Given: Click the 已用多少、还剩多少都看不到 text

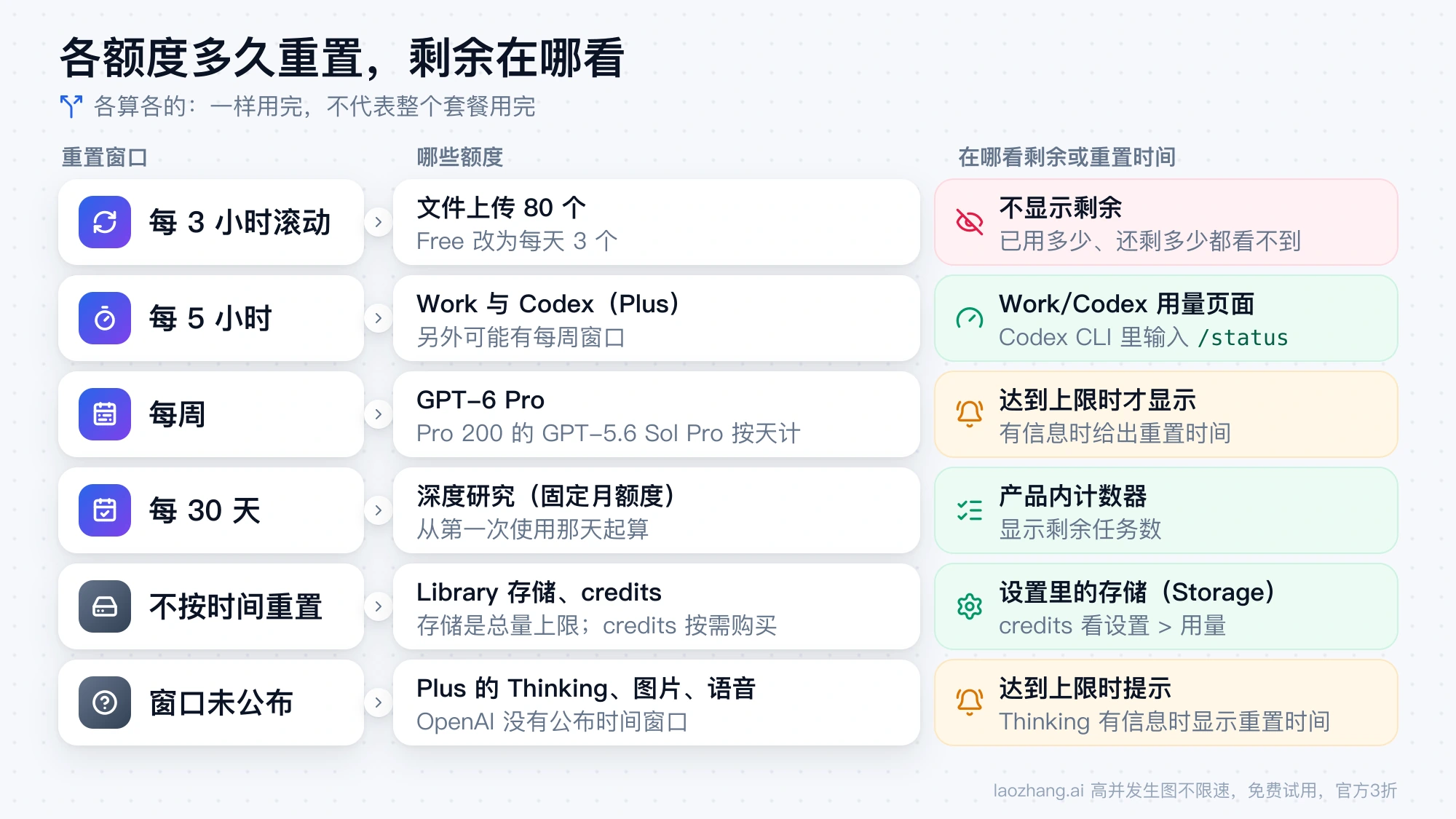Looking at the screenshot, I should (x=1150, y=241).
